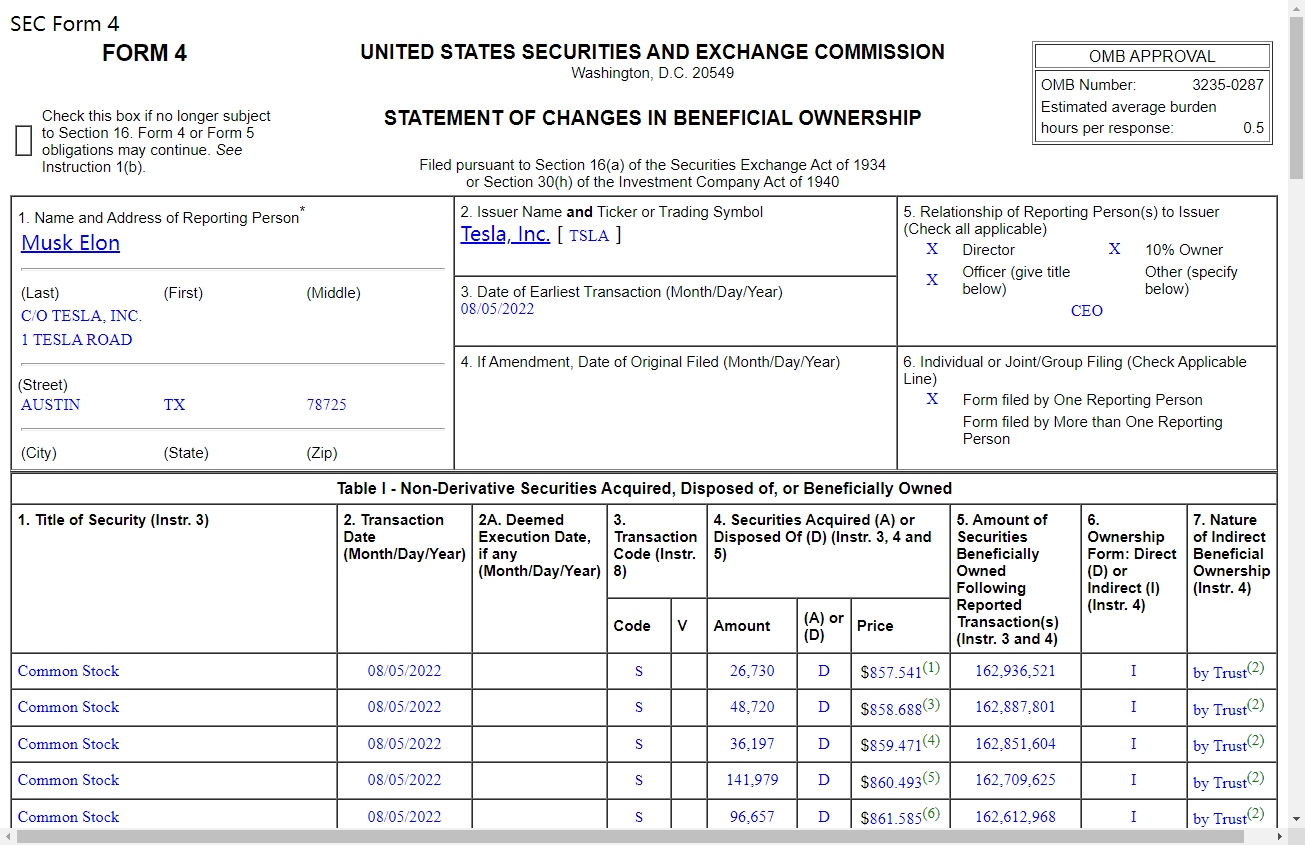
Task: Click the TSLA ticker symbol text
Action: tap(589, 236)
